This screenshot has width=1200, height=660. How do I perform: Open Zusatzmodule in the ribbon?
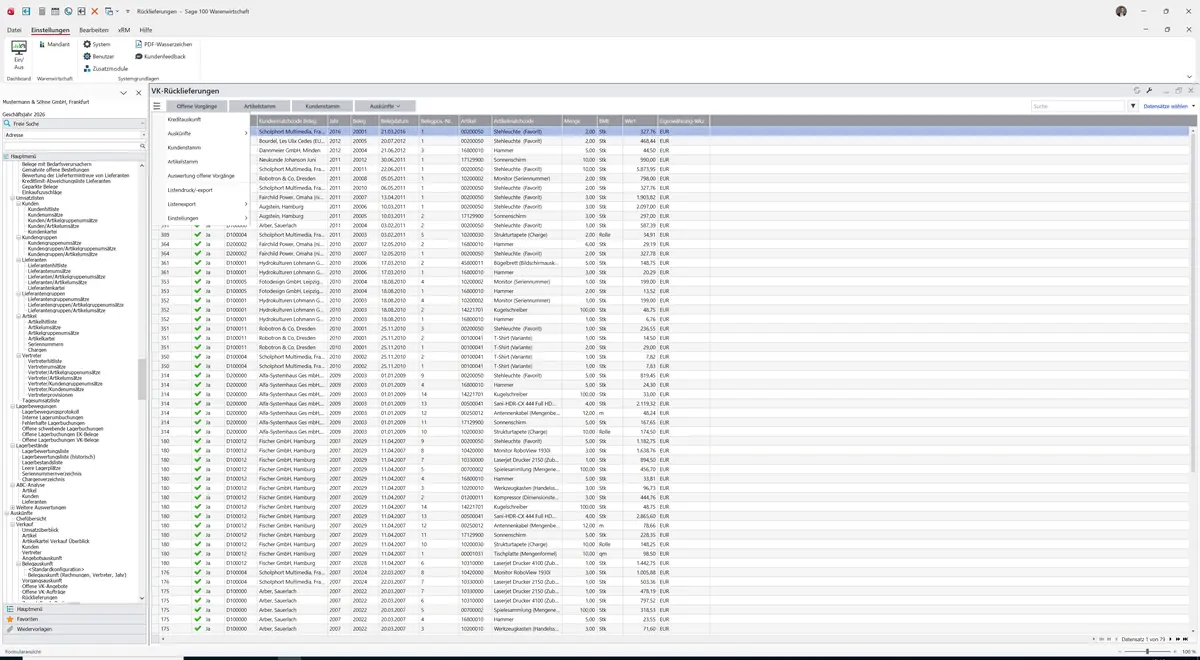(106, 68)
